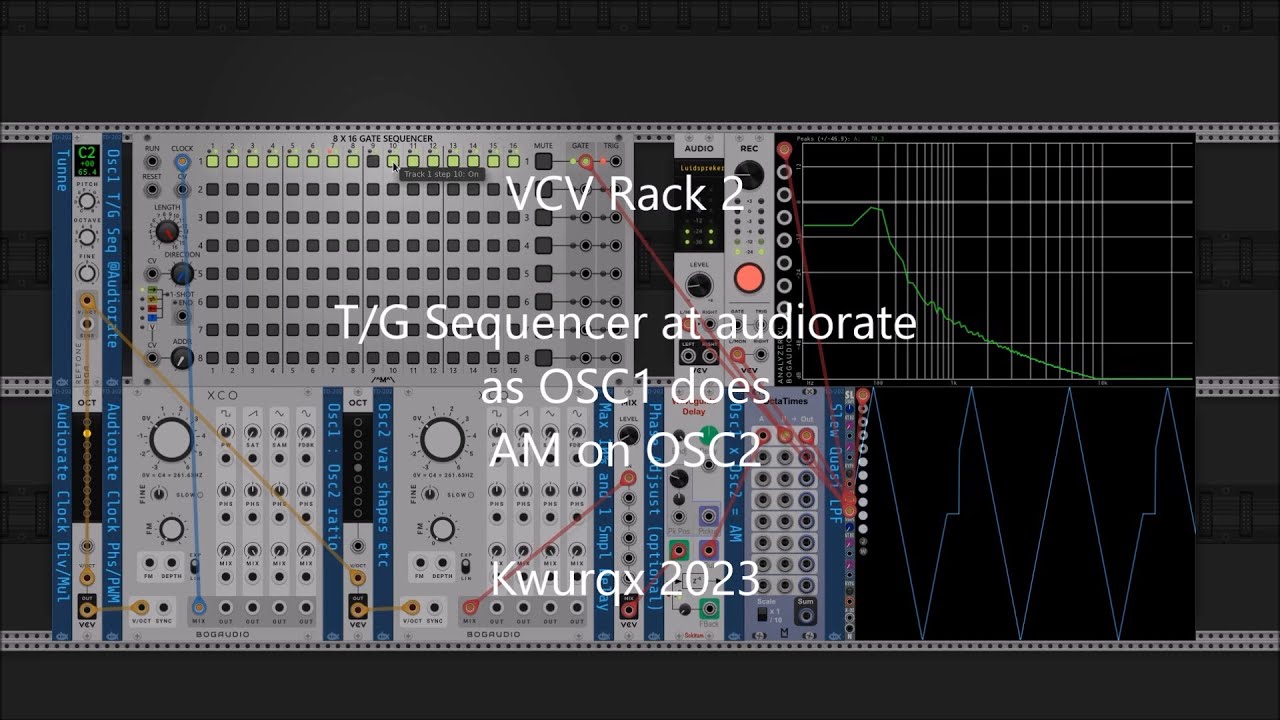This screenshot has height=720, width=1280.
Task: Enable track 8 step 16
Action: 514,357
